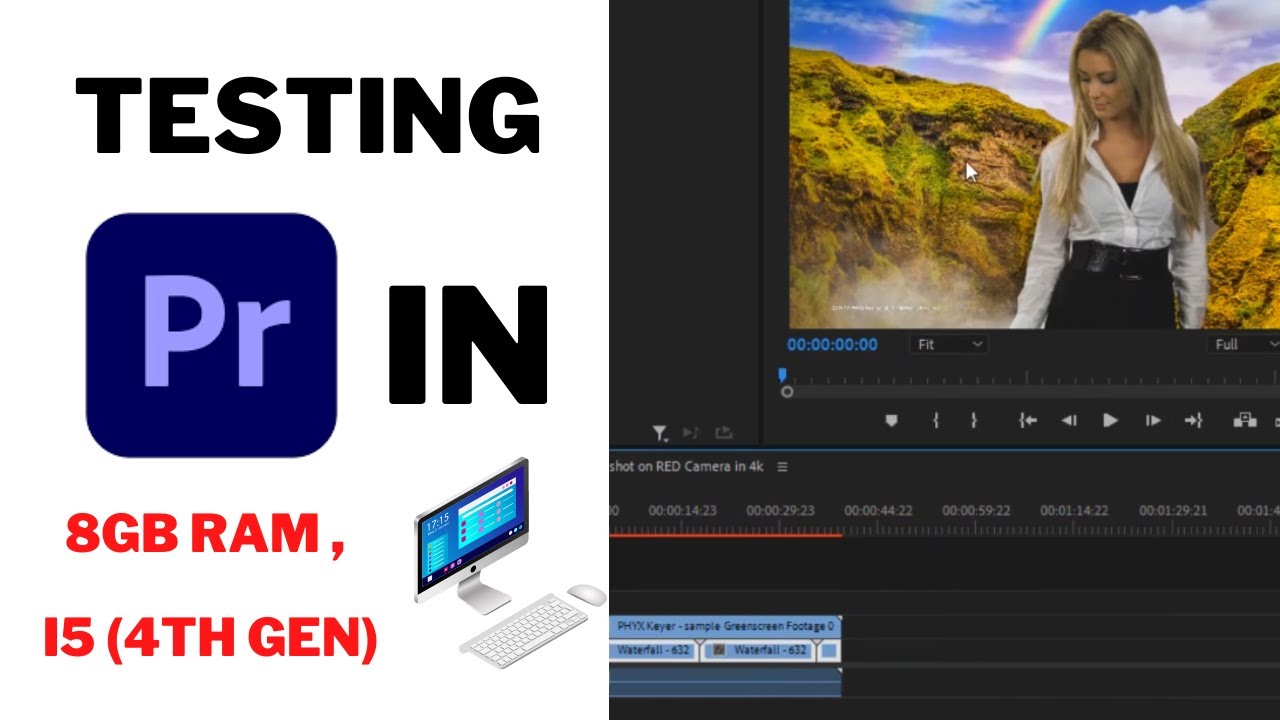Click the circular zoom handle below the playhead

787,392
